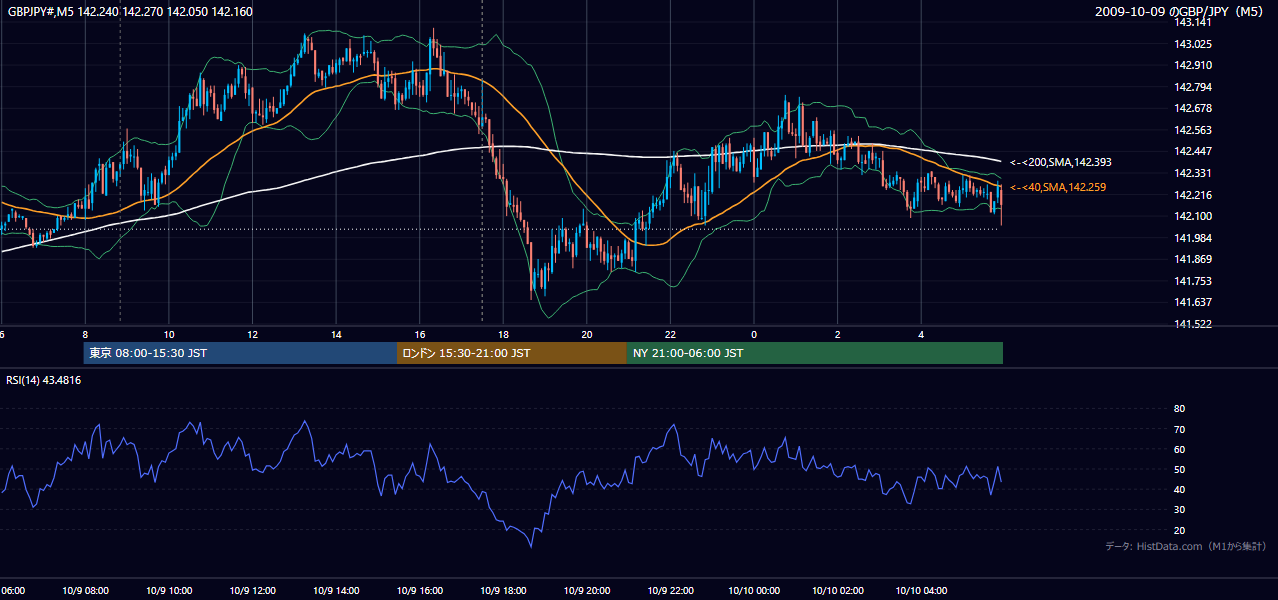The image size is (1278, 600).
Task: Select the 東京 08:00-15:30 JST session bar
Action: 240,353
